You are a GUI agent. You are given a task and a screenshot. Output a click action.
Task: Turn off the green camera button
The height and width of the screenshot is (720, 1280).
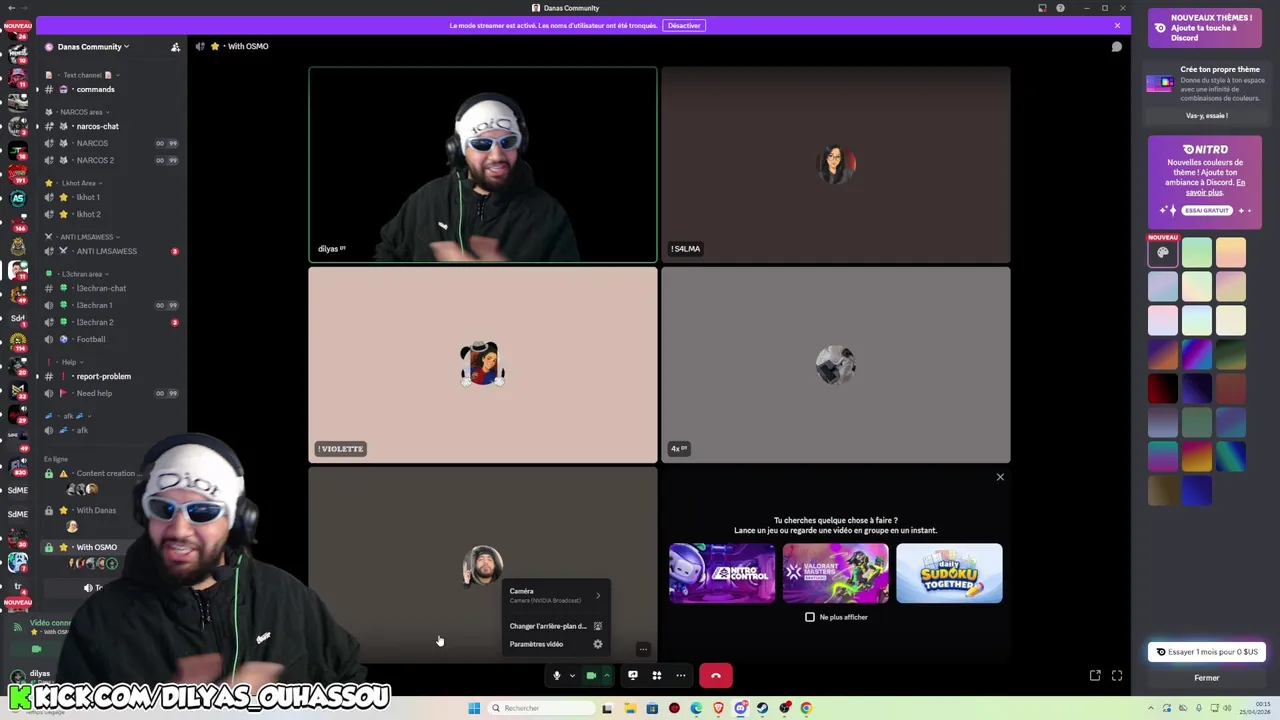[x=591, y=676]
